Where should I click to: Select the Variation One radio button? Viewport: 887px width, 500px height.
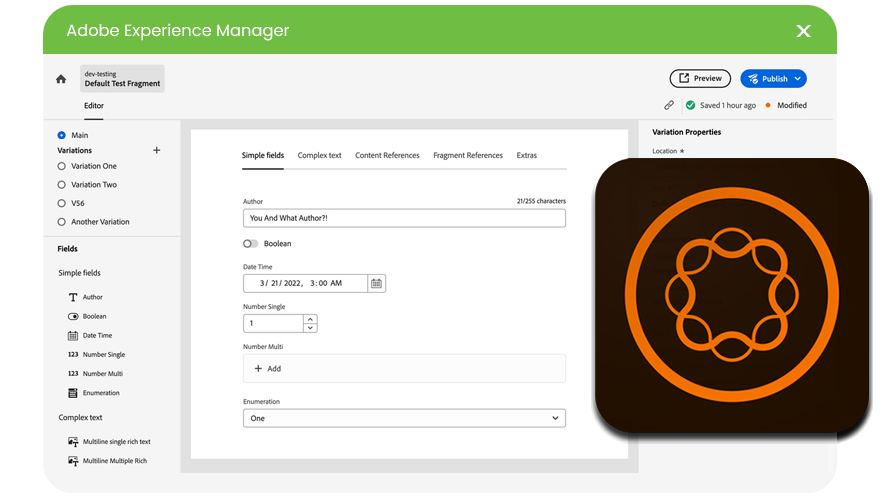(x=62, y=166)
